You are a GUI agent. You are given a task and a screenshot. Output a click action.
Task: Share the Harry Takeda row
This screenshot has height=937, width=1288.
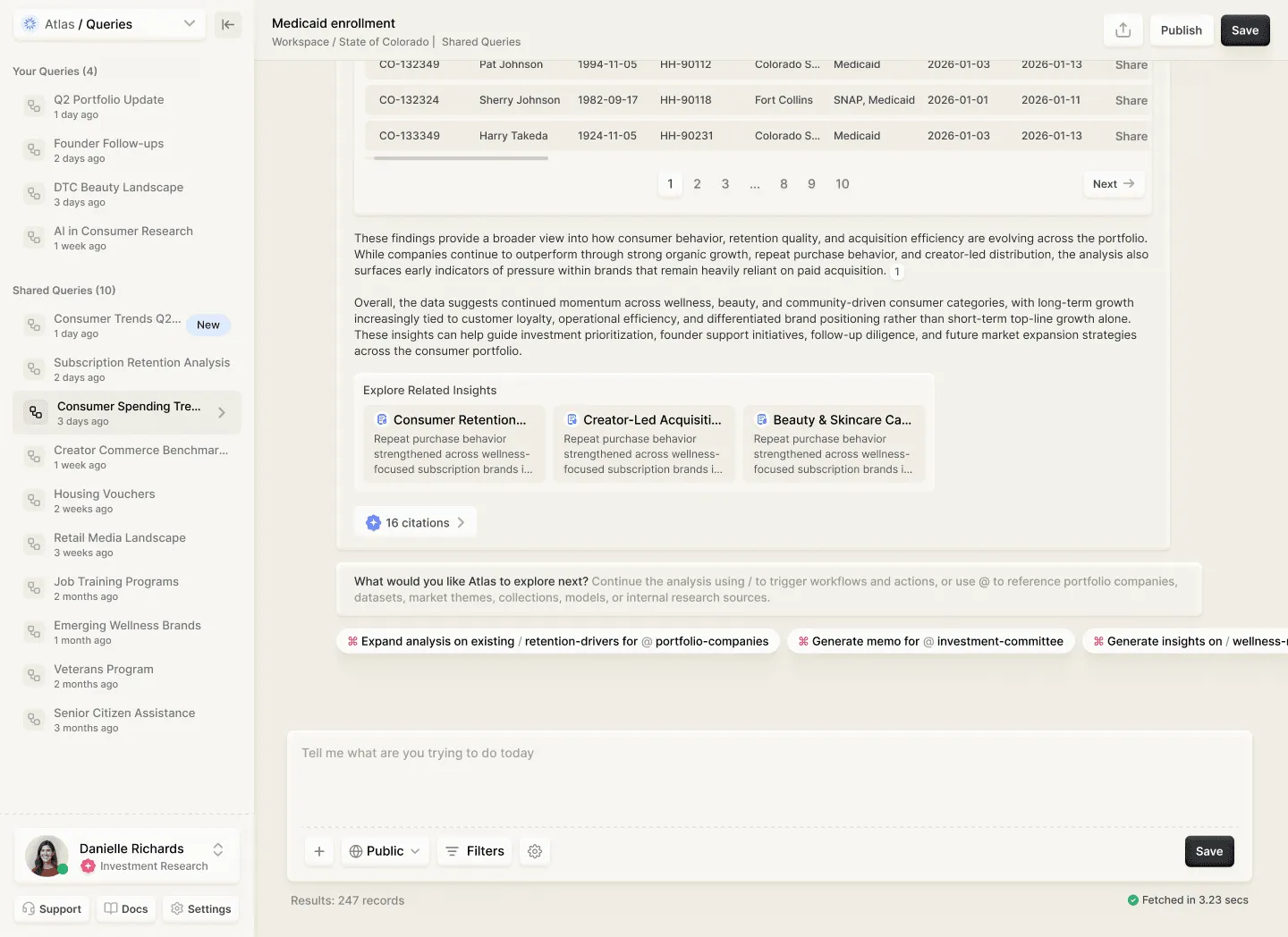1131,137
